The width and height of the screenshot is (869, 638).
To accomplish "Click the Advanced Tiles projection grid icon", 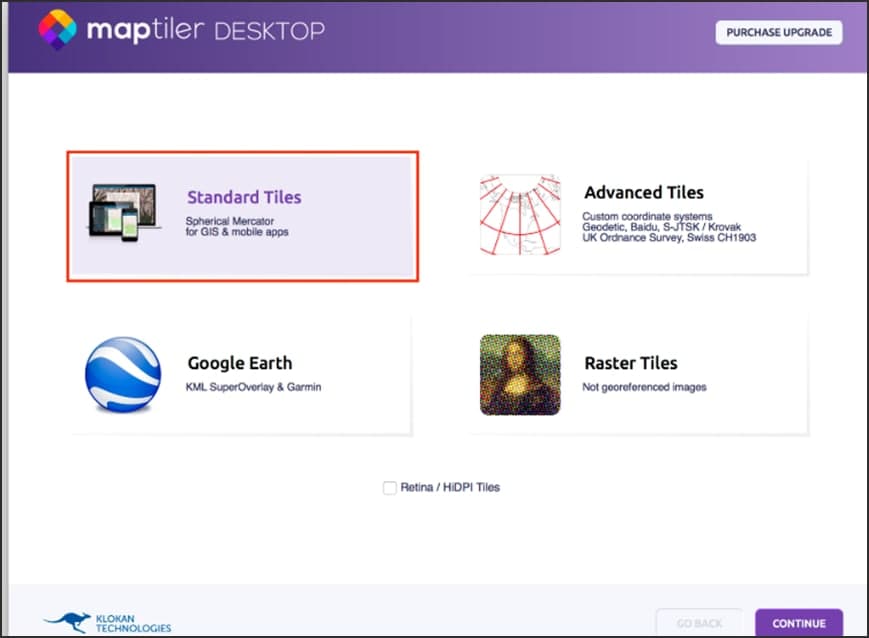I will click(x=520, y=215).
